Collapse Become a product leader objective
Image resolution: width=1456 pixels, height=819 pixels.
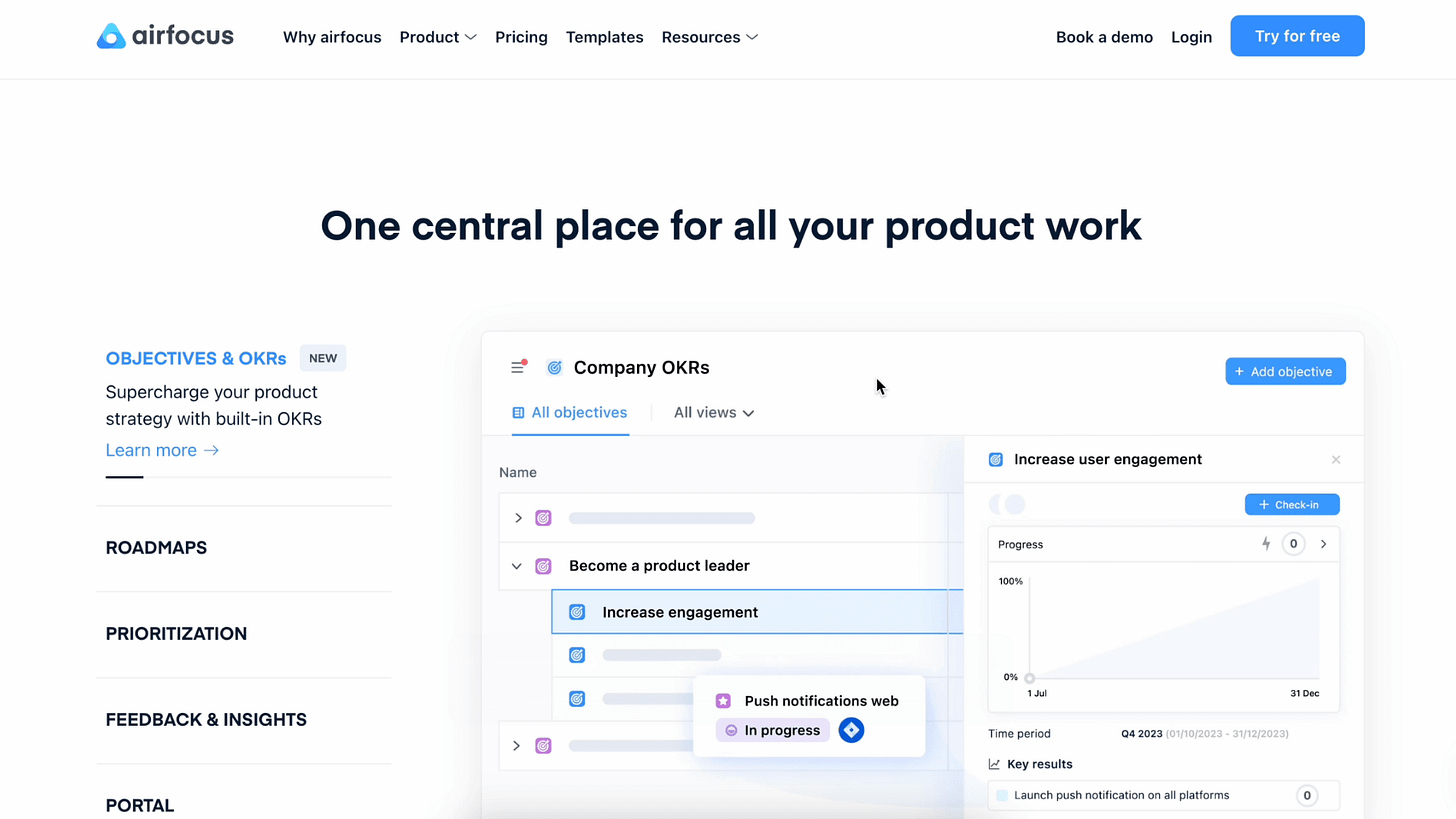(x=517, y=566)
